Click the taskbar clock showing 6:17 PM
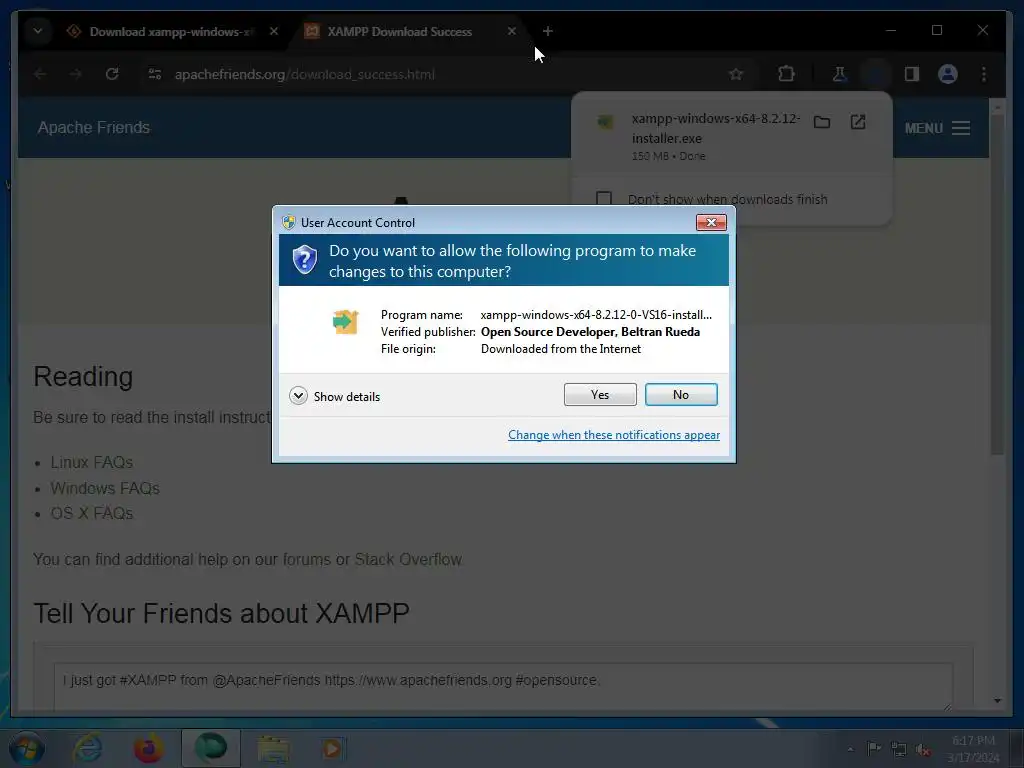 tap(973, 749)
